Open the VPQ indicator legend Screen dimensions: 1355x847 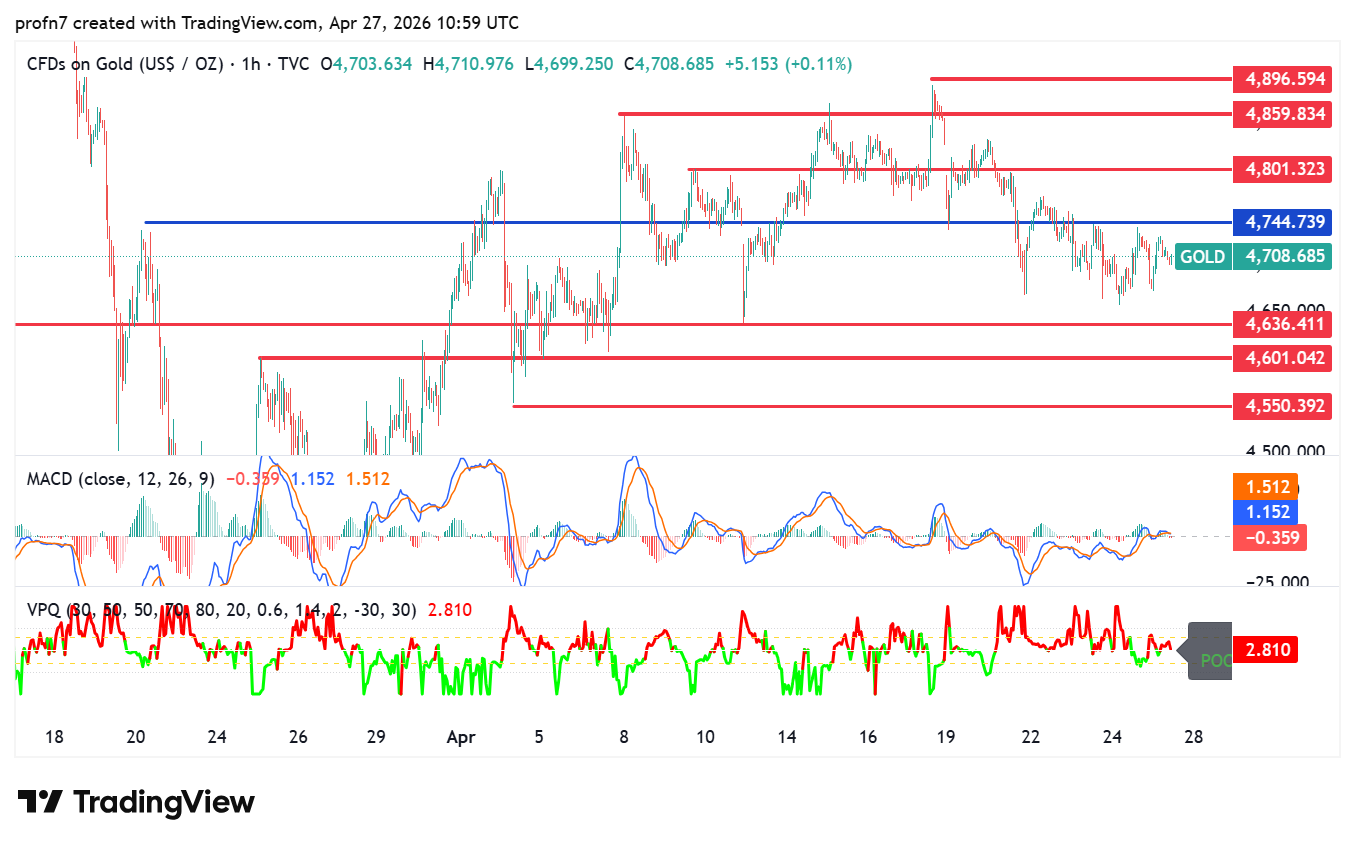pos(222,610)
